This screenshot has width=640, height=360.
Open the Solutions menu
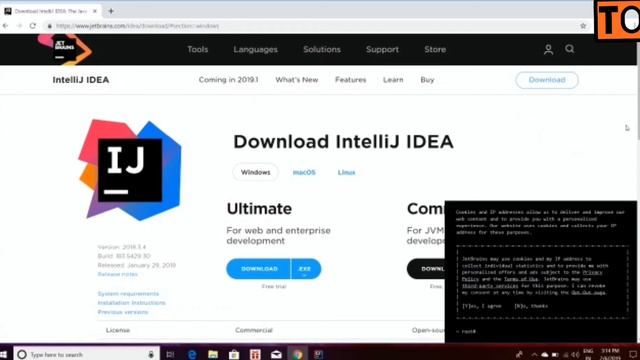[322, 49]
